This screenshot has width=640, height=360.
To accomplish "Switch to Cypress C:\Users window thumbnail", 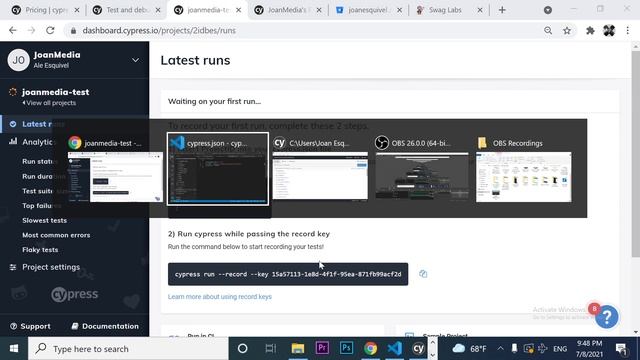I will pyautogui.click(x=320, y=169).
